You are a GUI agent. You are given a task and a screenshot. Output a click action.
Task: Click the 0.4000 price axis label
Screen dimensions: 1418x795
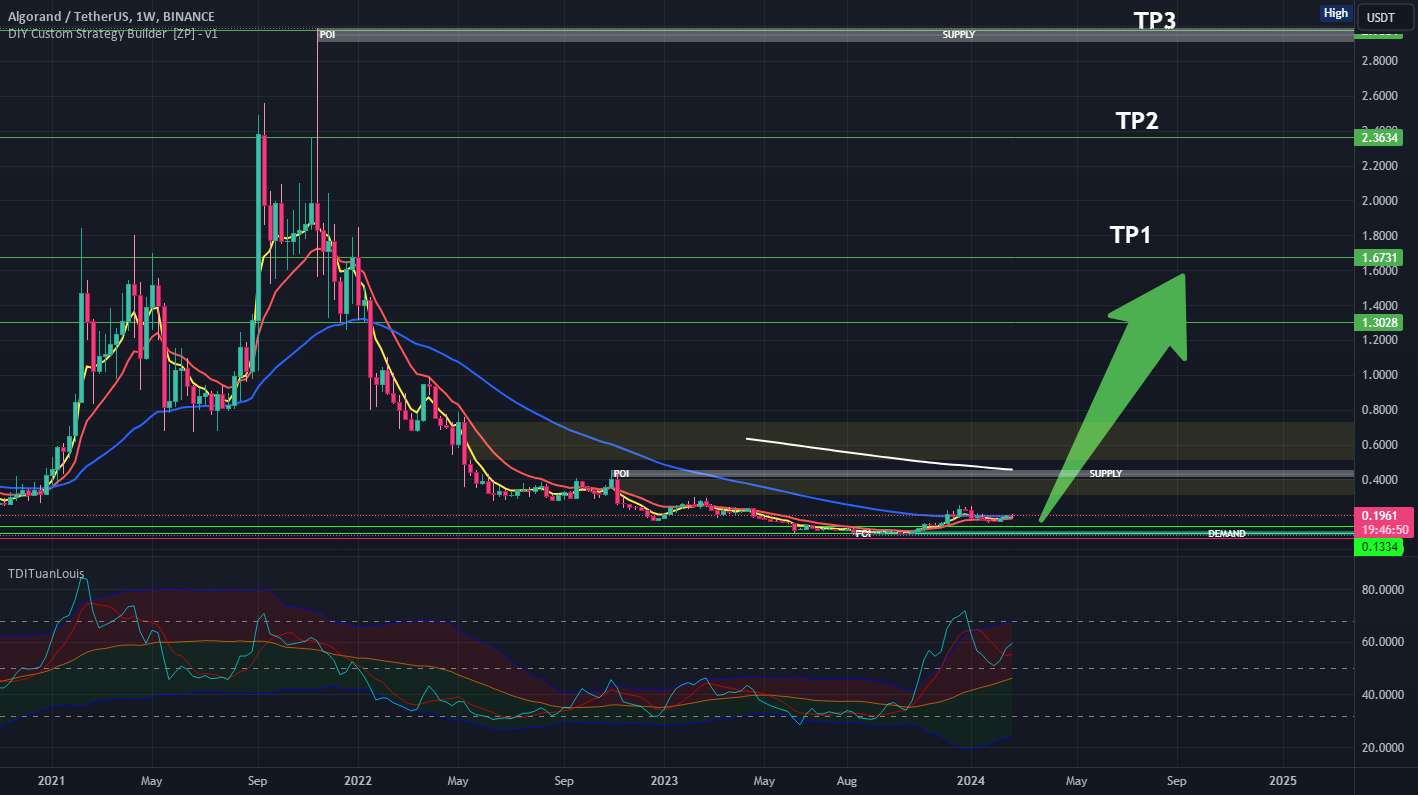point(1379,480)
